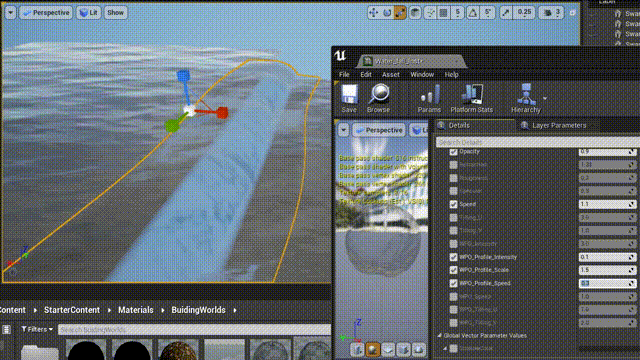Screen dimensions: 640x360
Task: Click the main viewport Perspective button
Action: coord(46,13)
